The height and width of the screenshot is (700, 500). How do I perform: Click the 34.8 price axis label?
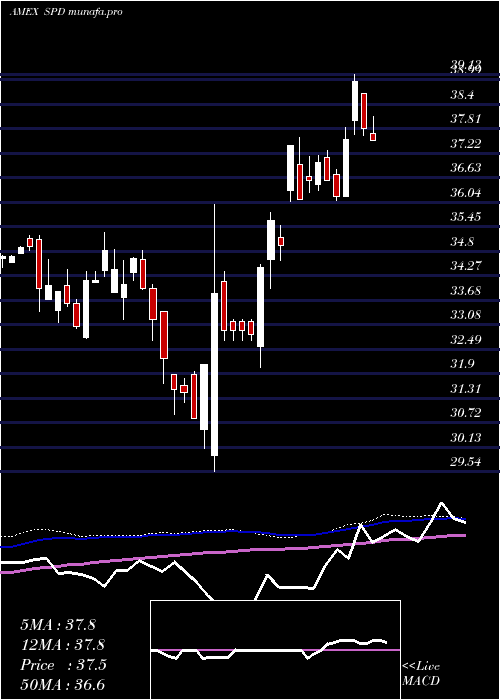tap(462, 242)
